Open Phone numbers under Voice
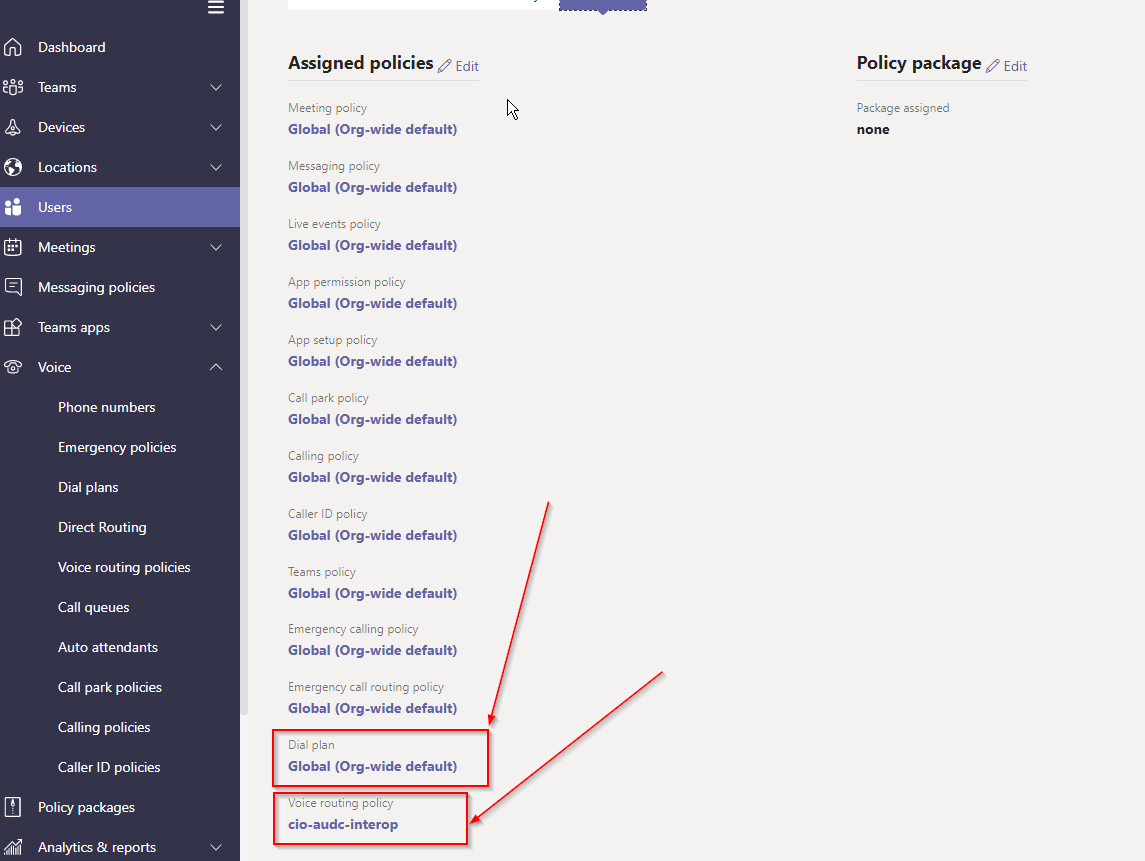The height and width of the screenshot is (861, 1145). [x=107, y=407]
